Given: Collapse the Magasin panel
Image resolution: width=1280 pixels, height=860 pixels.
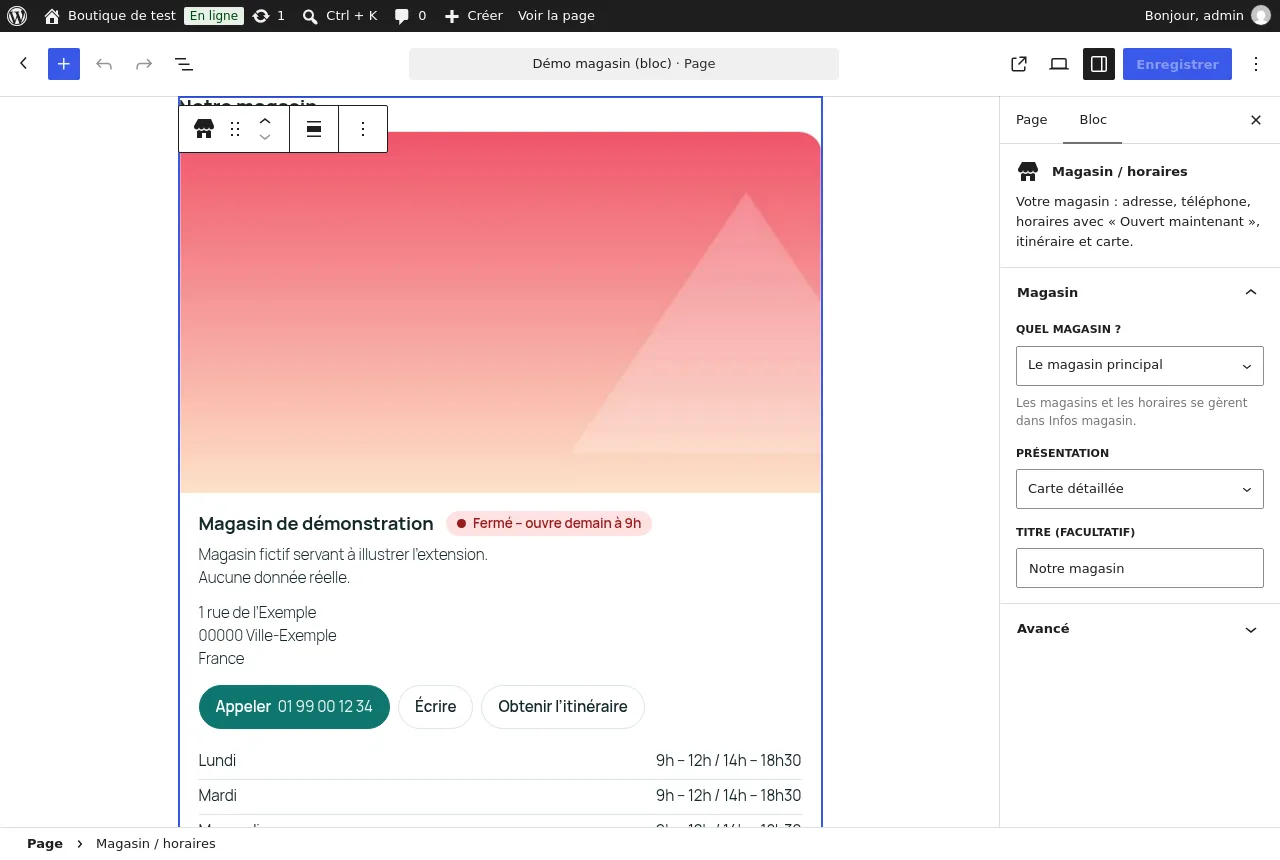Looking at the screenshot, I should 1140,292.
